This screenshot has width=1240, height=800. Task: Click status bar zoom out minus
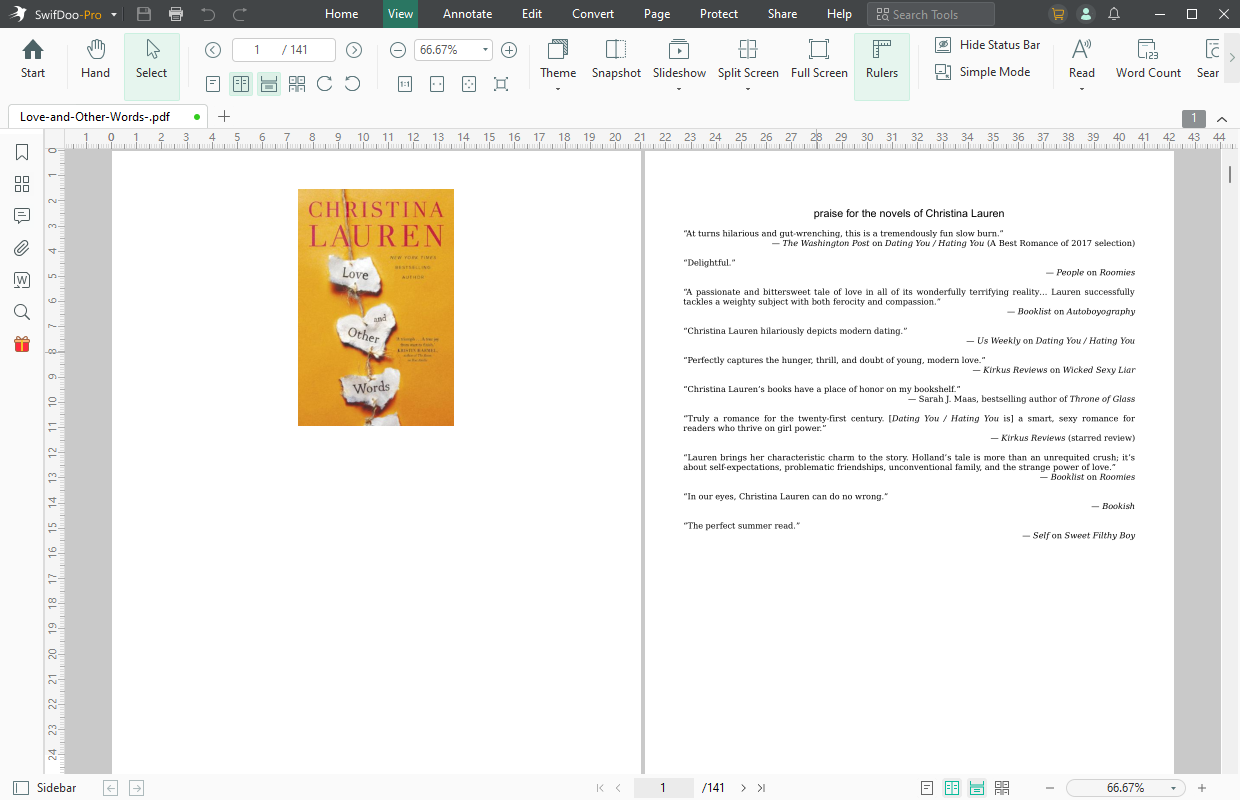point(1050,788)
